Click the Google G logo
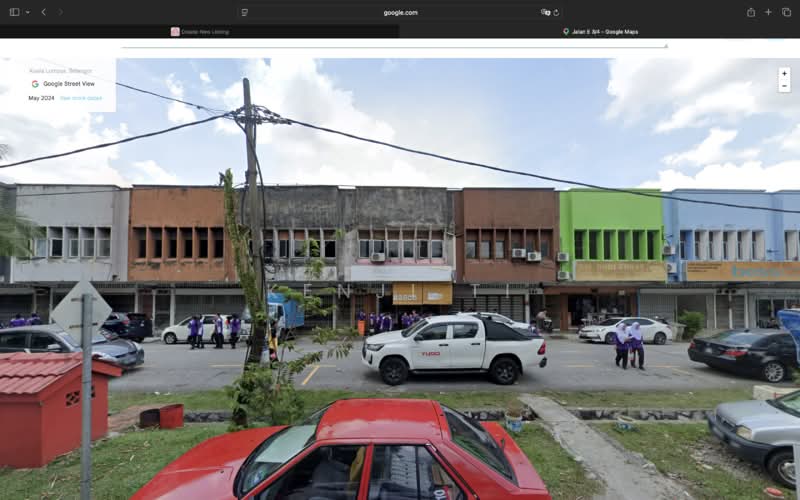Viewport: 800px width, 500px height. [35, 84]
